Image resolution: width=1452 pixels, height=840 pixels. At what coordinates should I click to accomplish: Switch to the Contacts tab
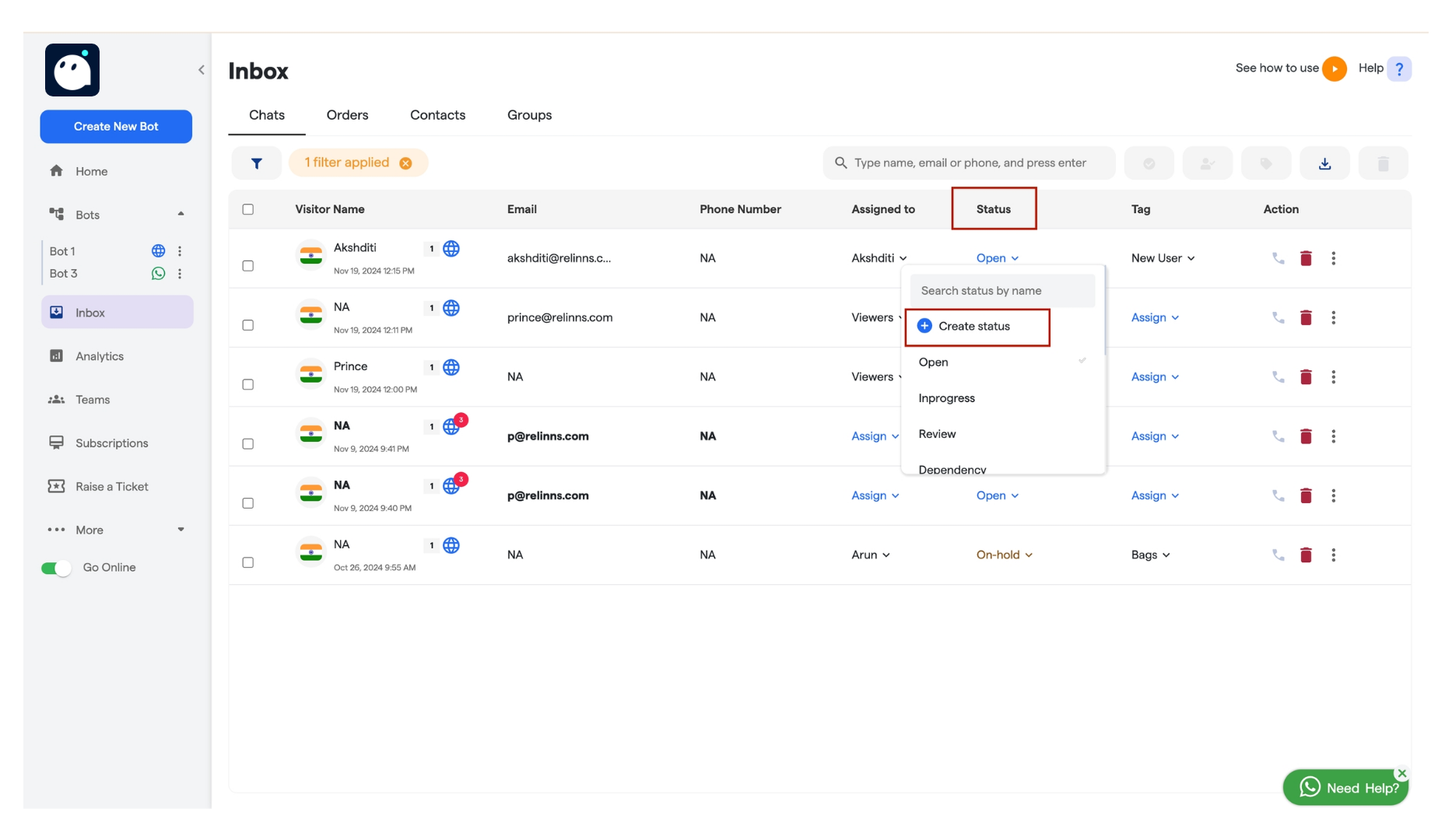[x=437, y=115]
